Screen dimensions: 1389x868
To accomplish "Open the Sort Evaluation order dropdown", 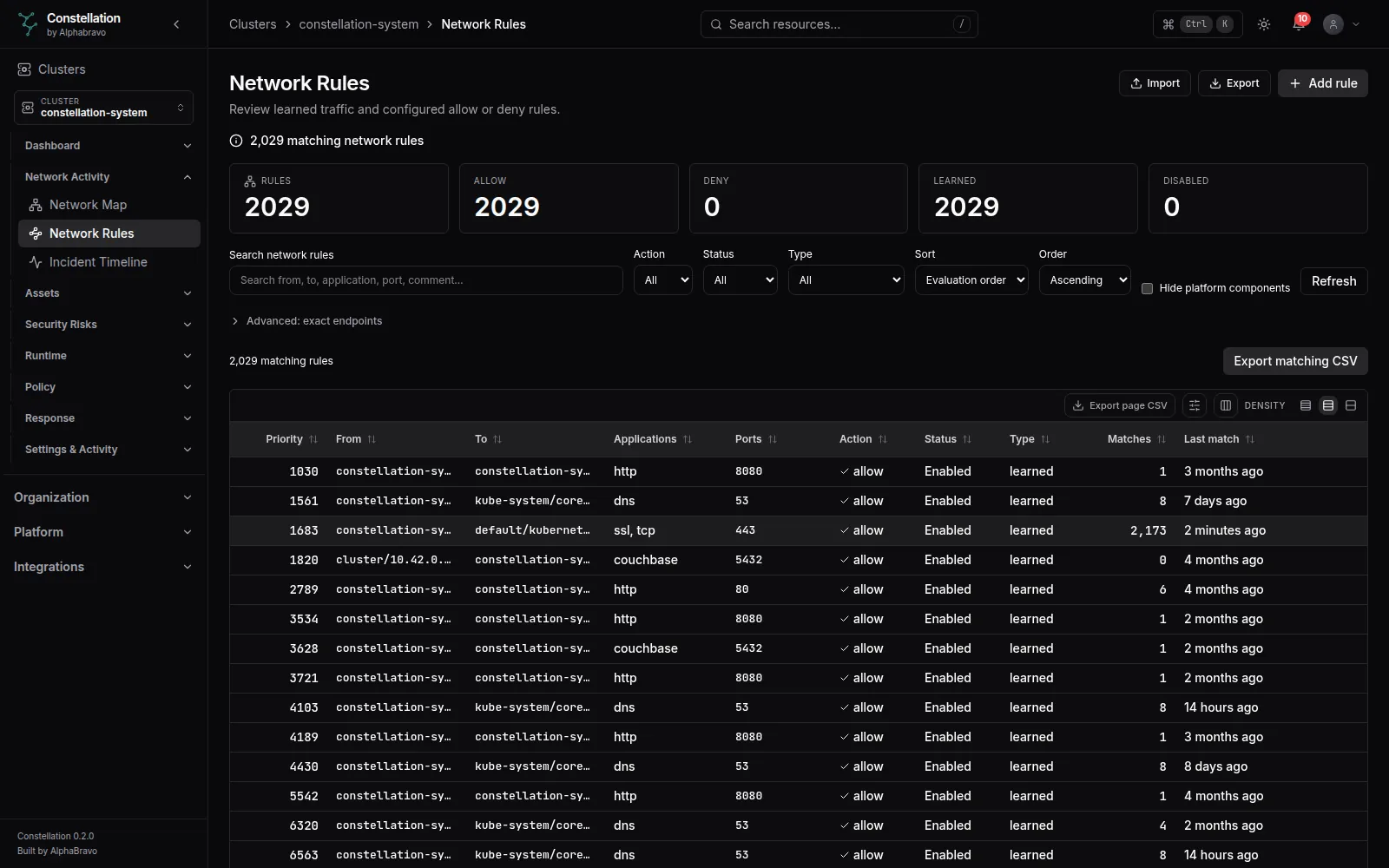I will coord(971,280).
